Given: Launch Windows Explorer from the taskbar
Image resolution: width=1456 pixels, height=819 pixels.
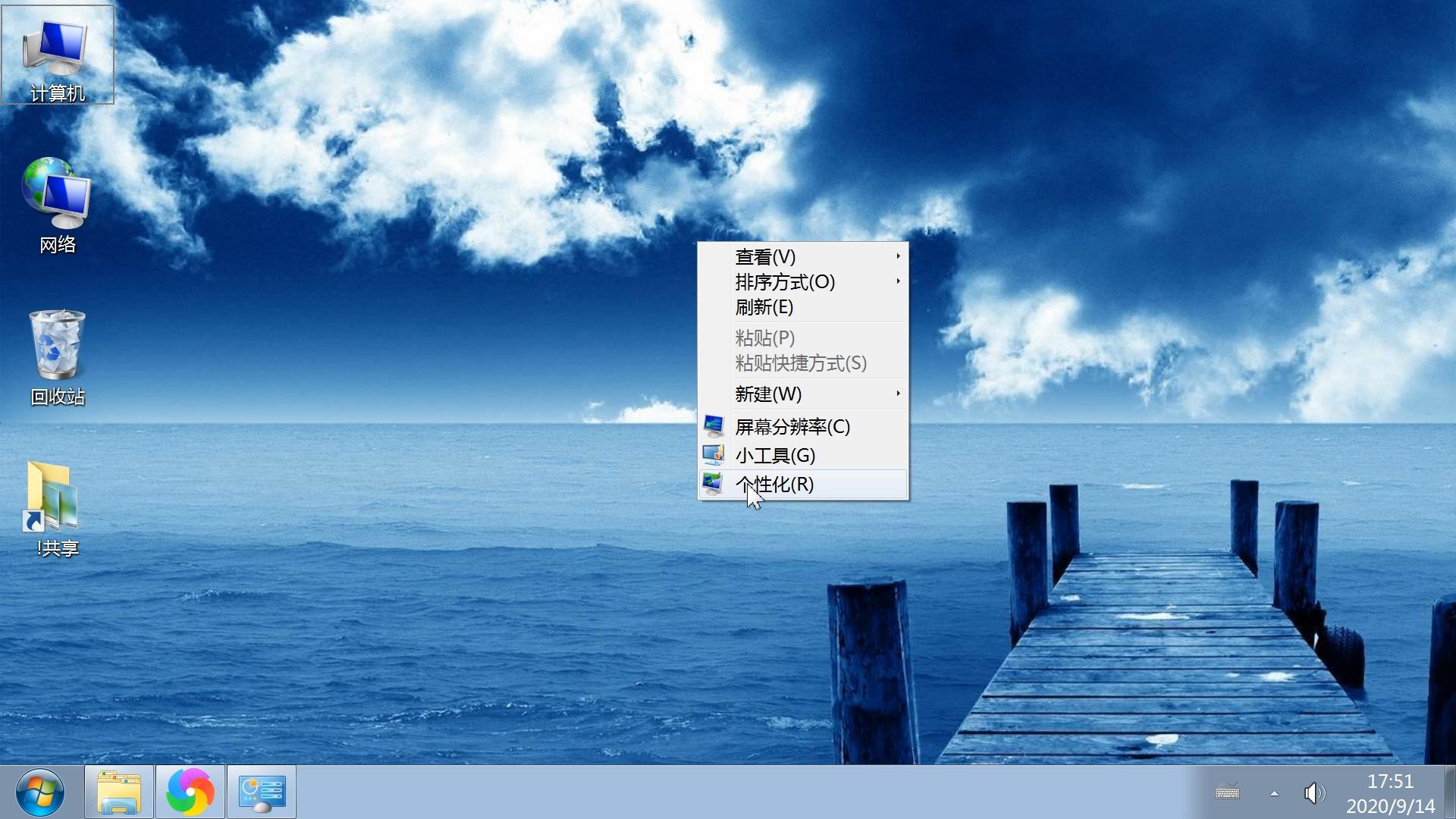Looking at the screenshot, I should coord(119,792).
